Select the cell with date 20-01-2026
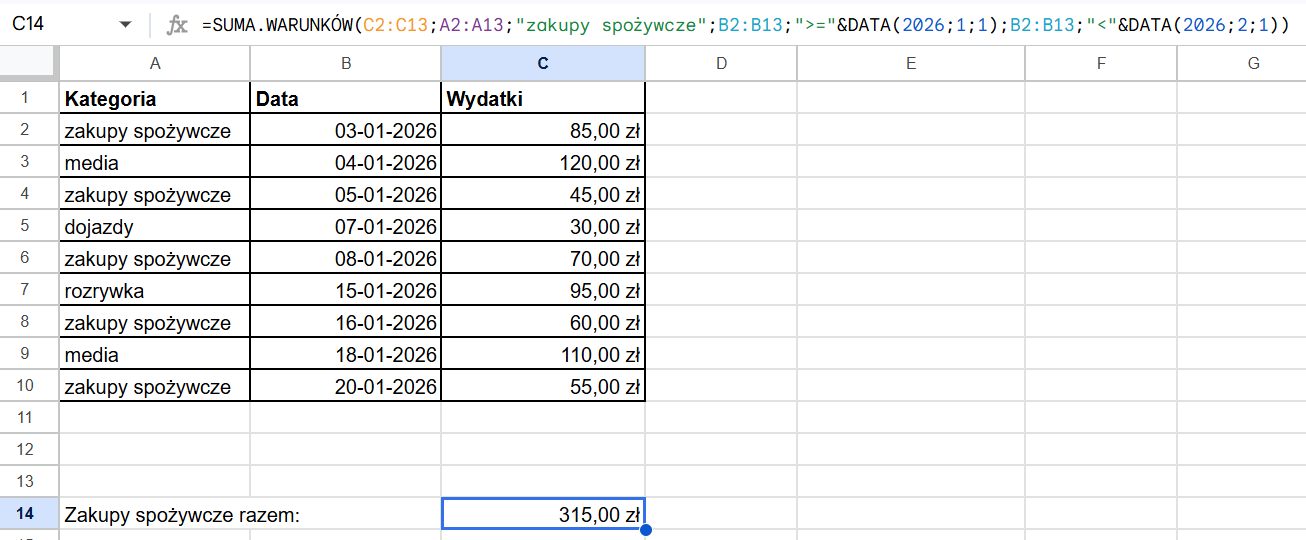Image resolution: width=1306 pixels, height=540 pixels. (346, 387)
